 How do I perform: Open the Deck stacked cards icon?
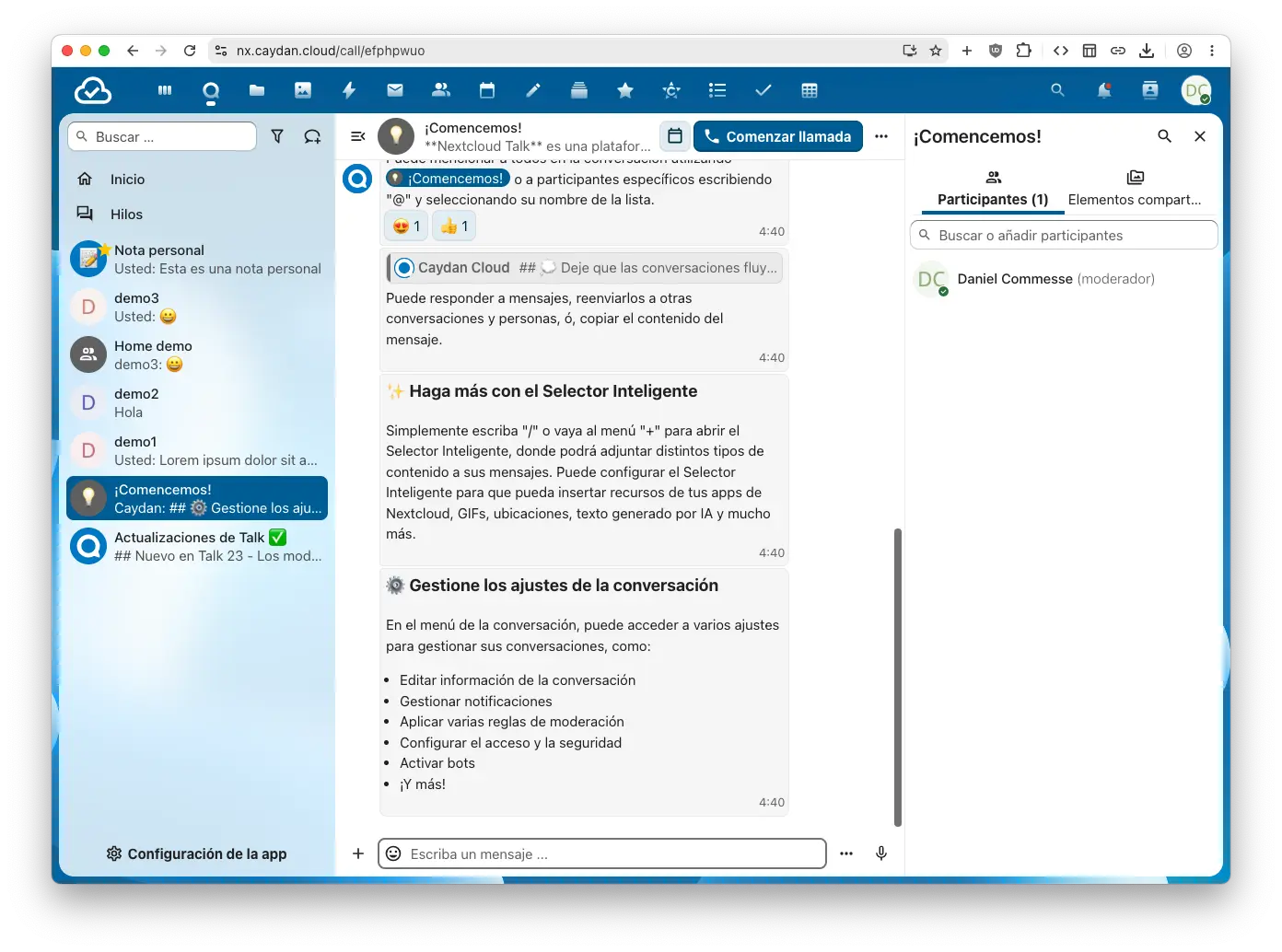pyautogui.click(x=579, y=90)
